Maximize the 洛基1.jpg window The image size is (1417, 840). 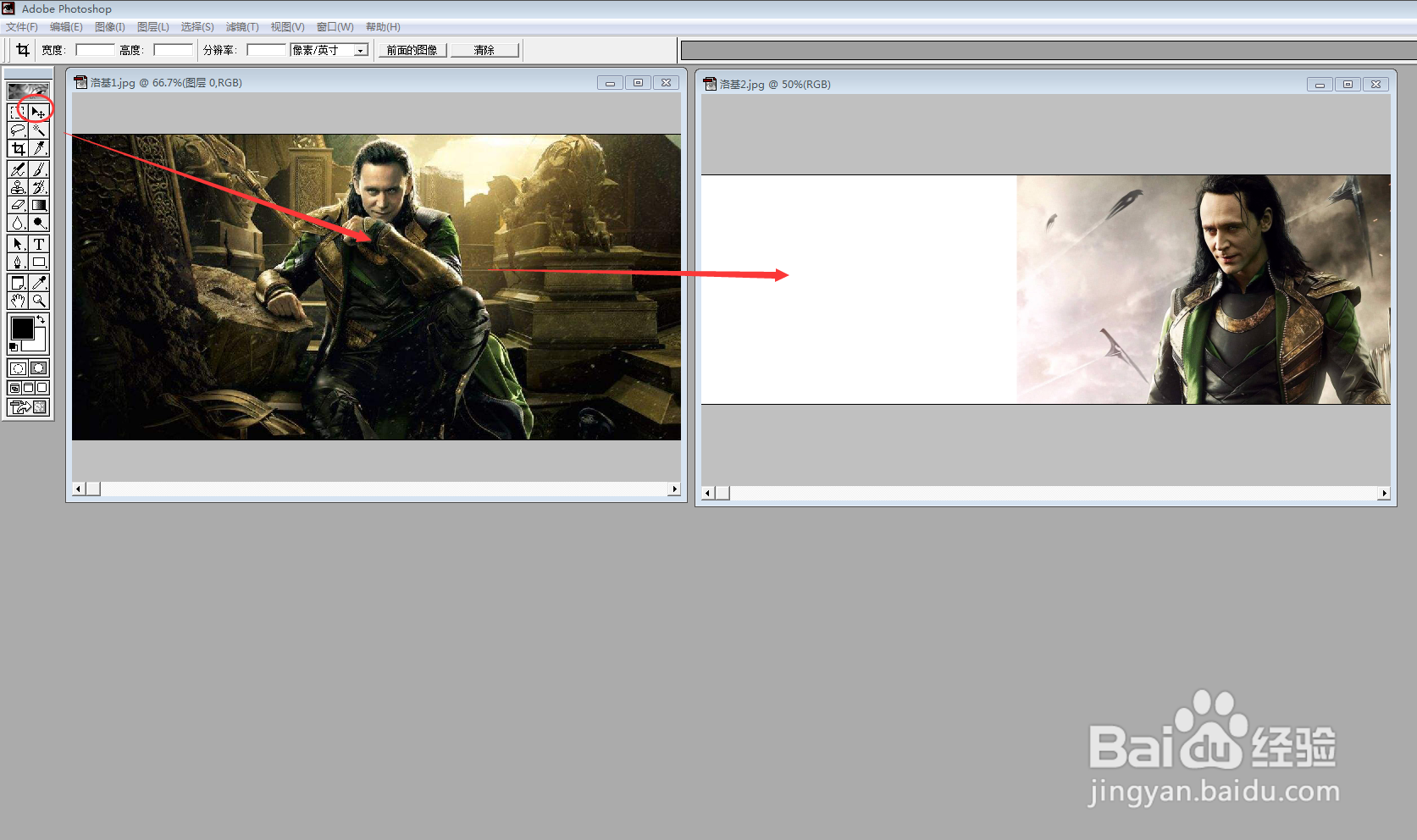638,82
